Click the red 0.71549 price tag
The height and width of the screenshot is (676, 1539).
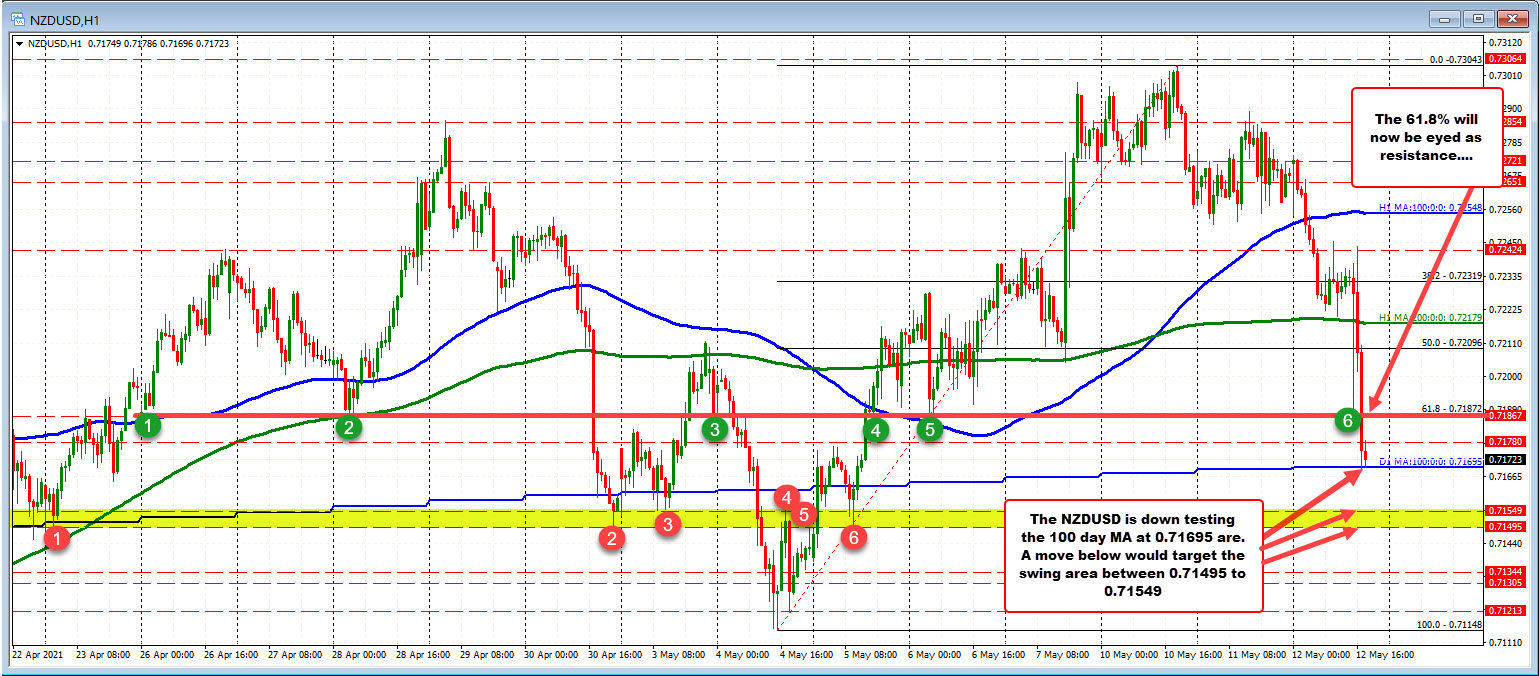(1504, 511)
